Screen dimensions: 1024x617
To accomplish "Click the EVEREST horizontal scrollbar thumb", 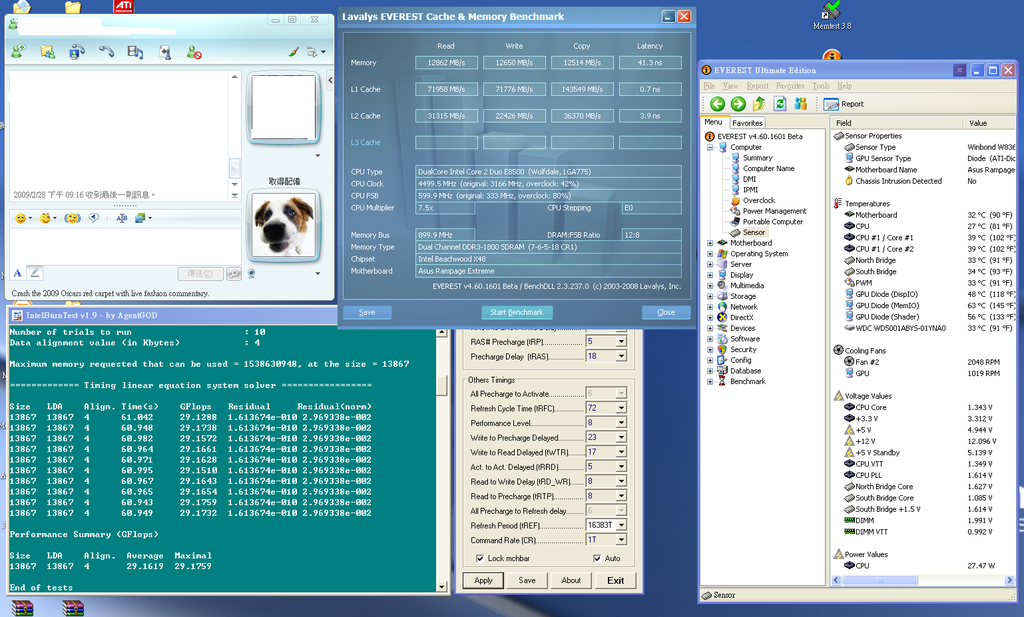I will pyautogui.click(x=879, y=580).
